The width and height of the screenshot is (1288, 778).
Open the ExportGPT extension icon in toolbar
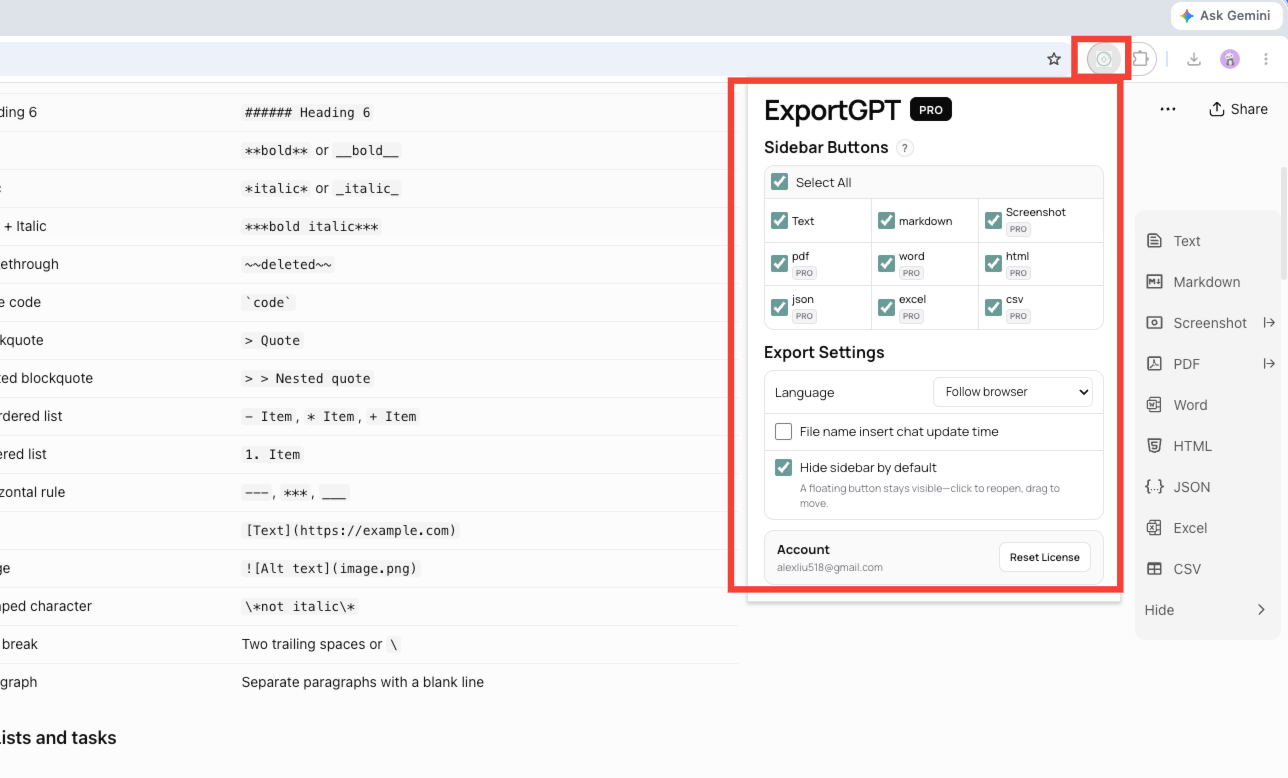1104,59
